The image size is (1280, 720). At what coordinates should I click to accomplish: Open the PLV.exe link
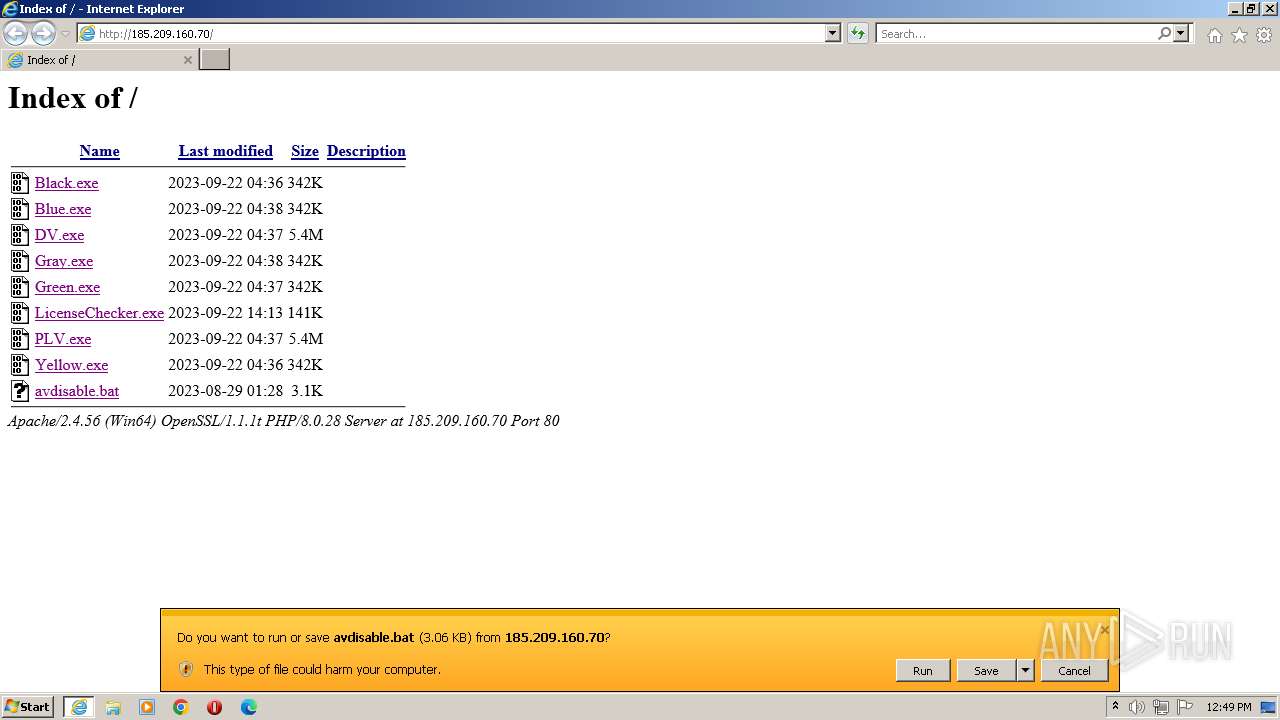(63, 339)
